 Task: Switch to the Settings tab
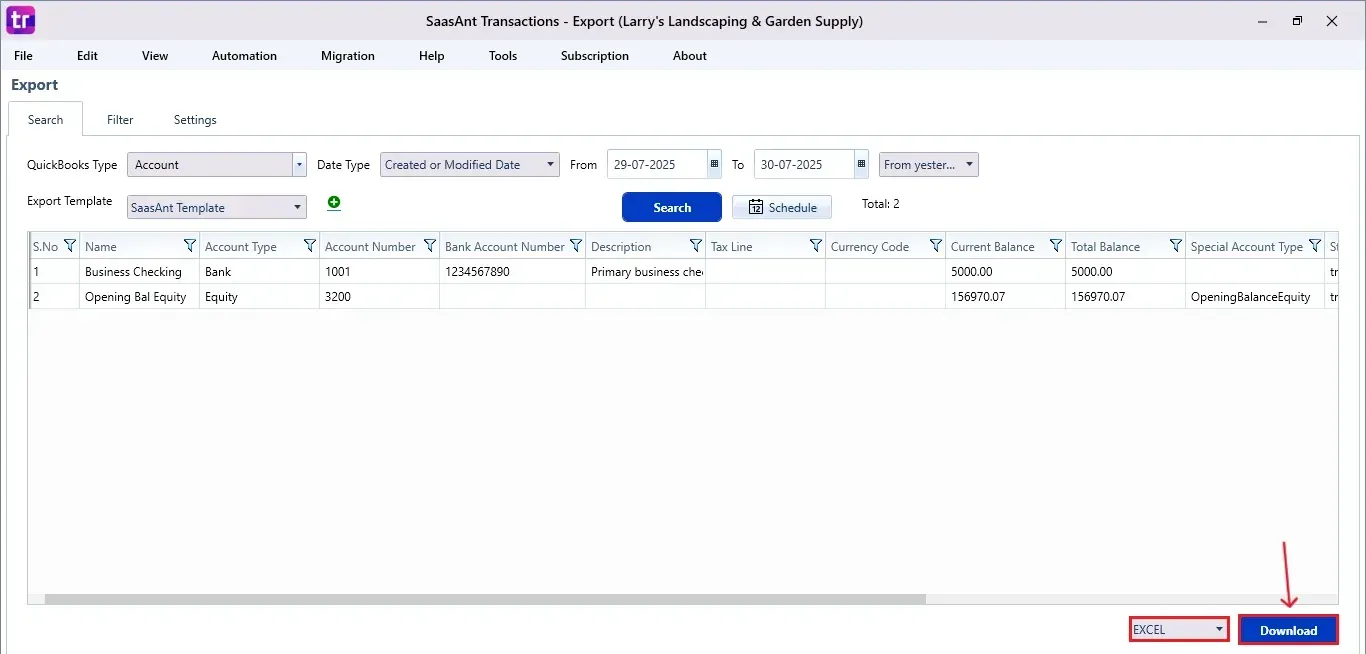(195, 119)
